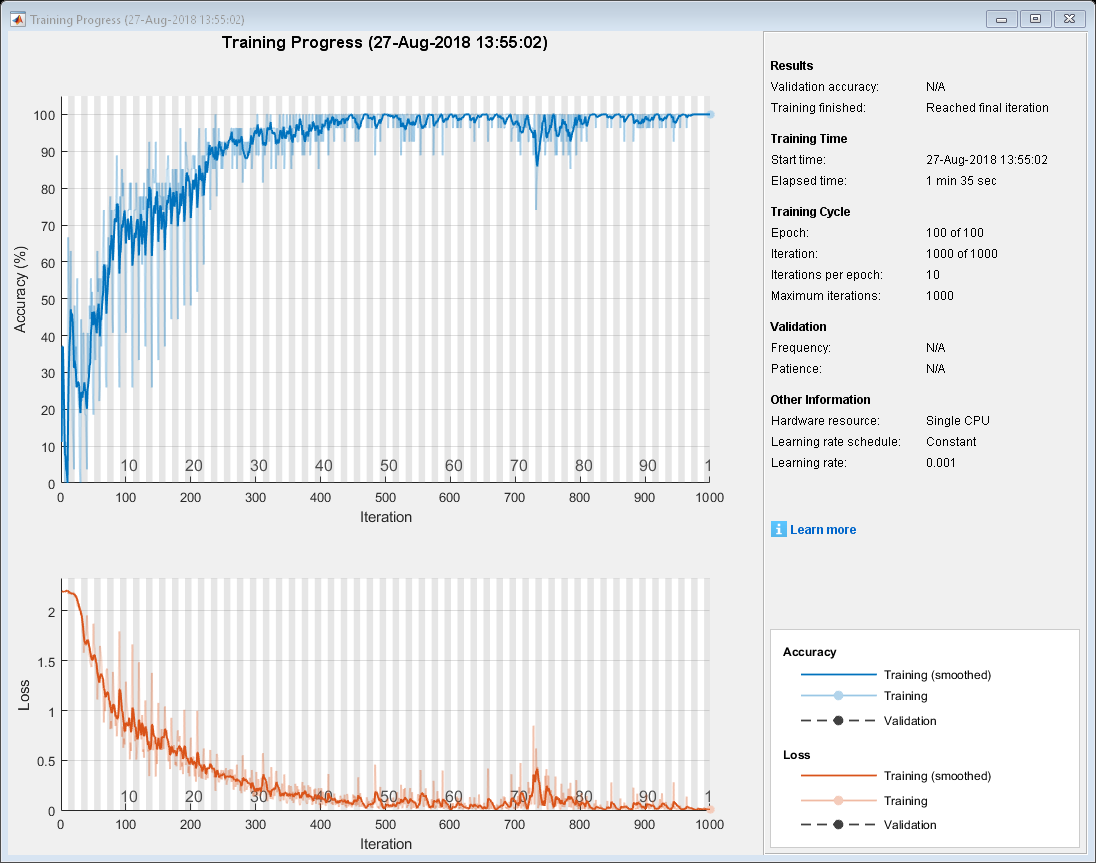Click the 1.5 tick on loss y-axis
1096x863 pixels.
tap(46, 662)
